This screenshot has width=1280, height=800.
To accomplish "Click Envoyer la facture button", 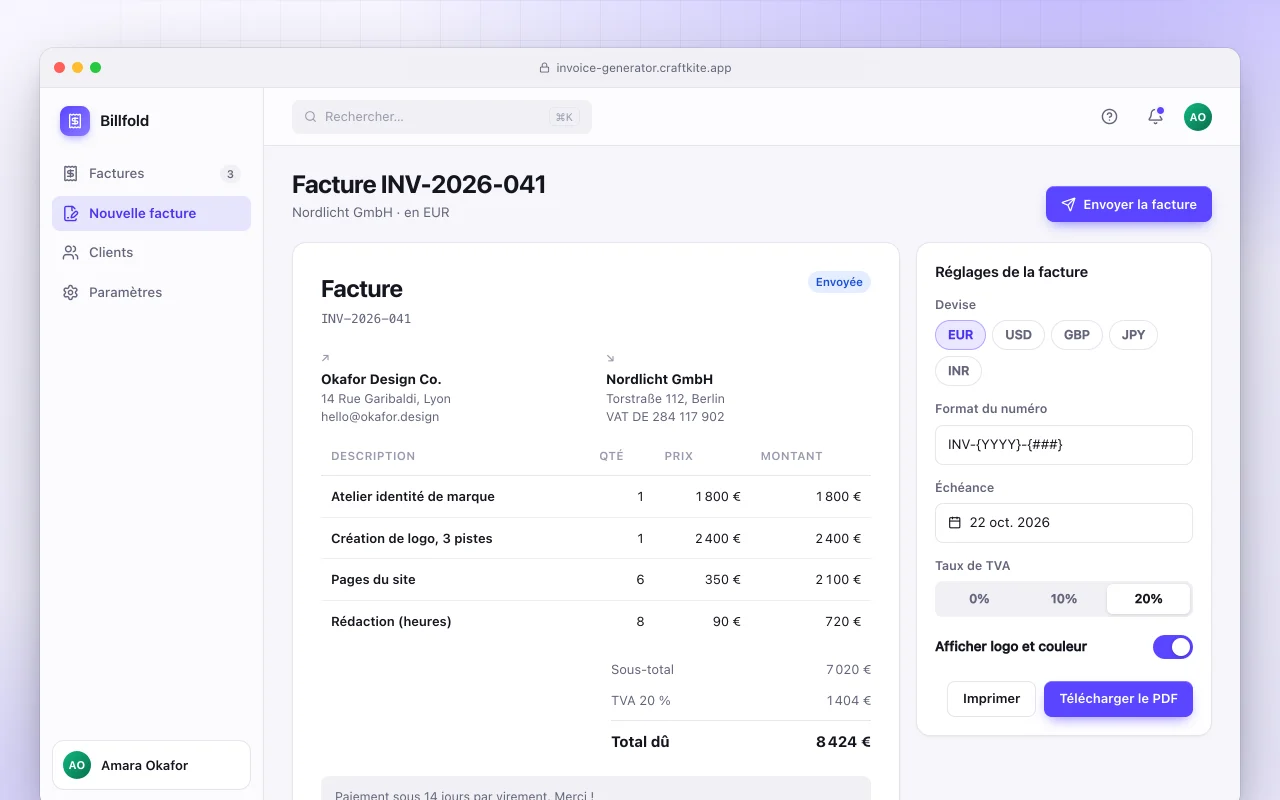I will [x=1129, y=204].
